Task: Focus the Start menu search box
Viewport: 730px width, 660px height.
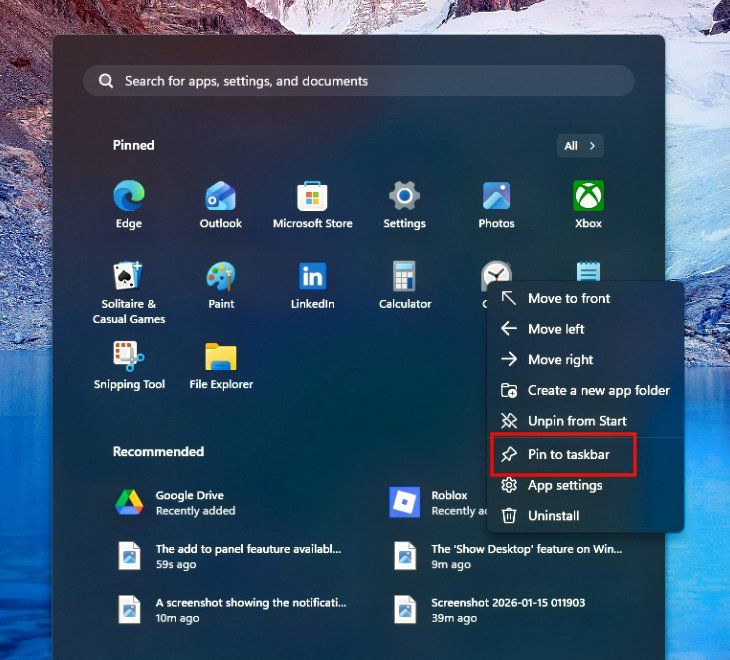Action: (x=358, y=81)
